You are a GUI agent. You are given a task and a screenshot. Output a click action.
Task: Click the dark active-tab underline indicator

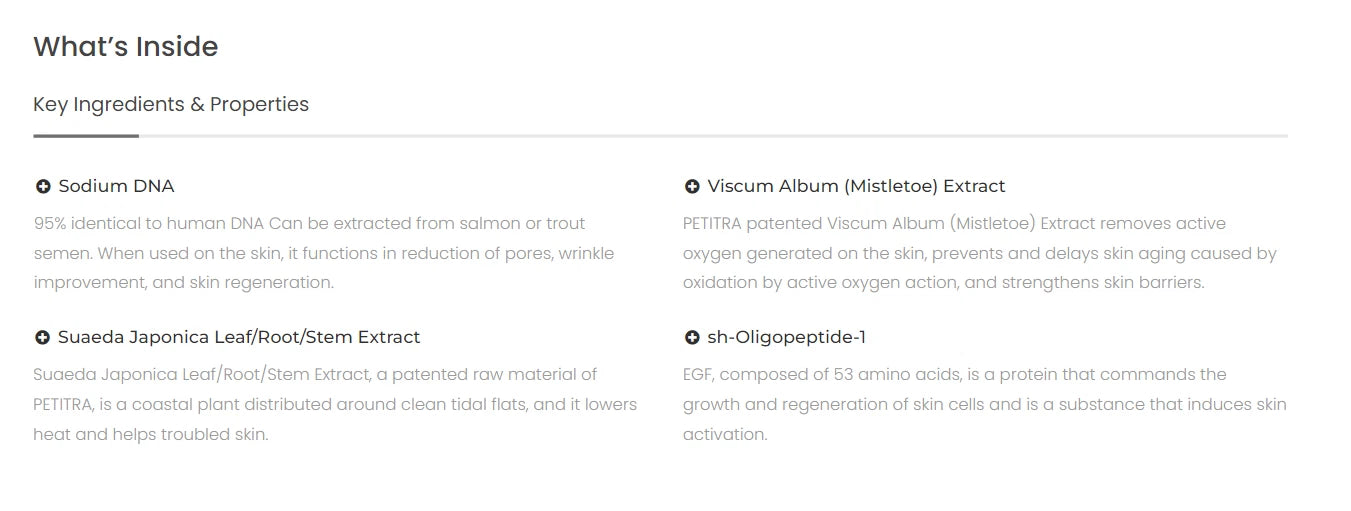tap(86, 135)
